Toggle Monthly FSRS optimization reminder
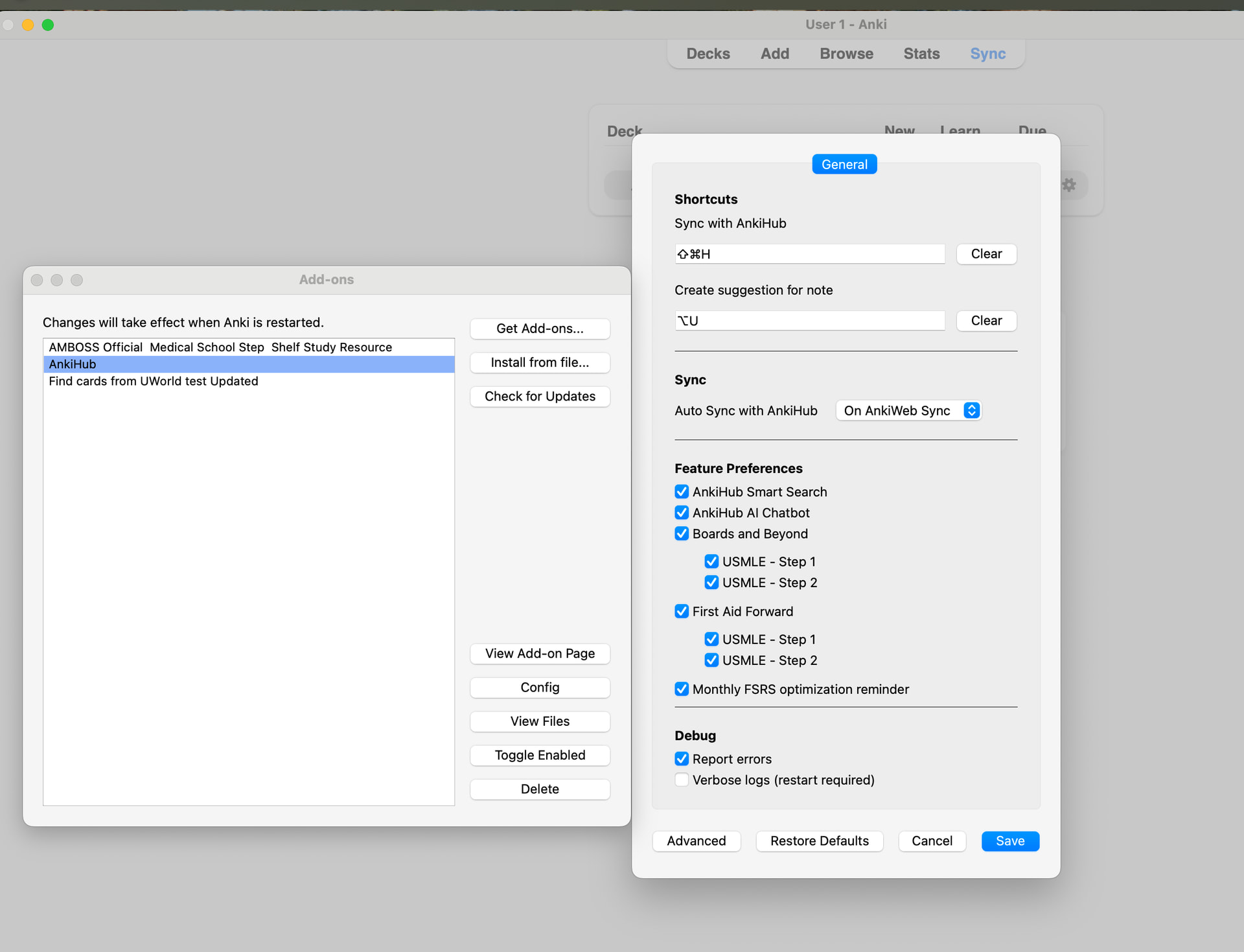Screen dimensions: 1244x952 pos(682,689)
